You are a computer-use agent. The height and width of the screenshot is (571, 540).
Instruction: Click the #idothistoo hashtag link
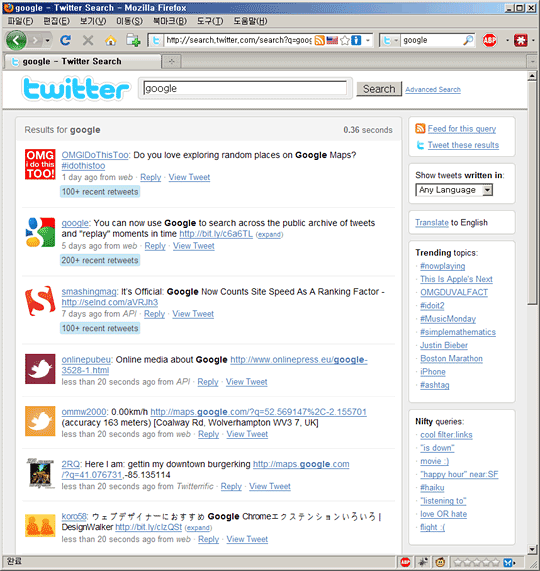coord(83,166)
